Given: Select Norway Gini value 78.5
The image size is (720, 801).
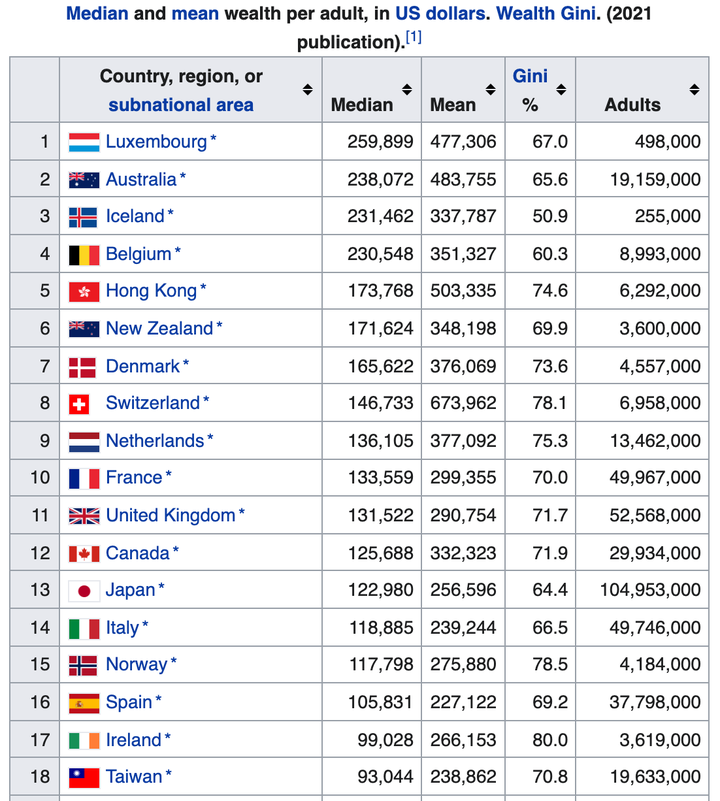Looking at the screenshot, I should tap(550, 665).
